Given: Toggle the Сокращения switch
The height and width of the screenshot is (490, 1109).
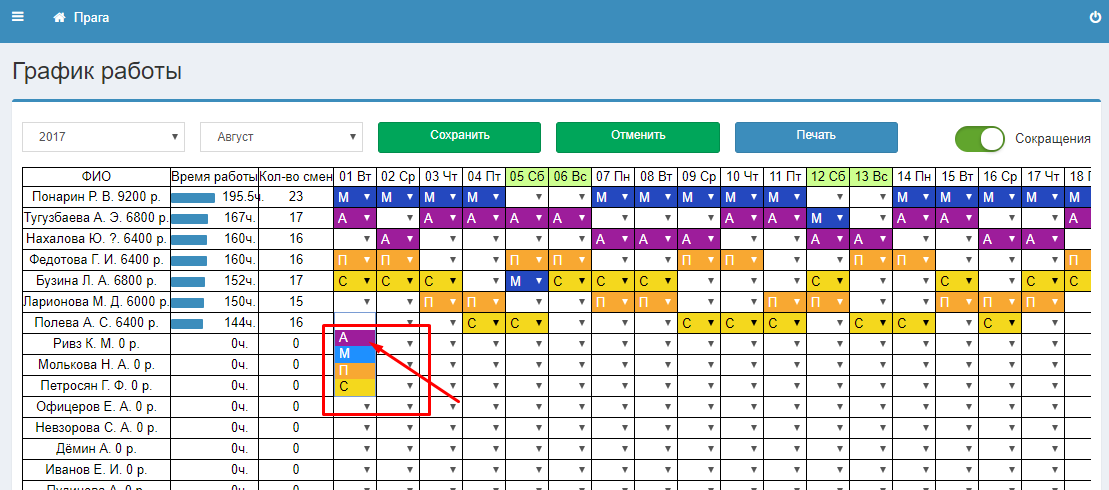Looking at the screenshot, I should (980, 139).
